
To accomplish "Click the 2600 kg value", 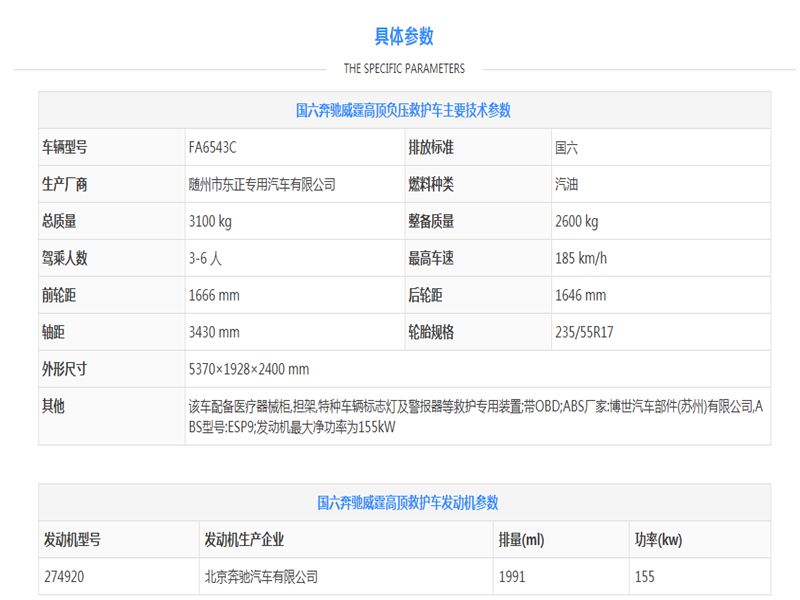I will pyautogui.click(x=577, y=221).
